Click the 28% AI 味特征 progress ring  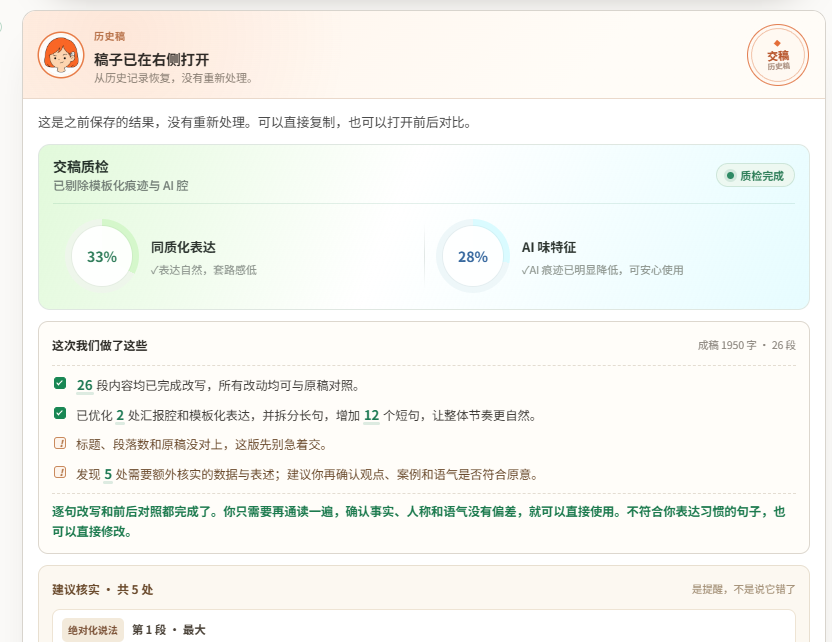(472, 256)
